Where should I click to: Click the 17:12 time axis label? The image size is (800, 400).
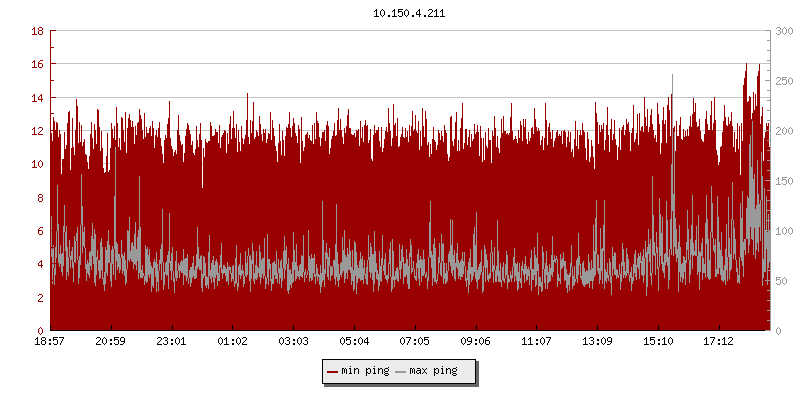719,342
